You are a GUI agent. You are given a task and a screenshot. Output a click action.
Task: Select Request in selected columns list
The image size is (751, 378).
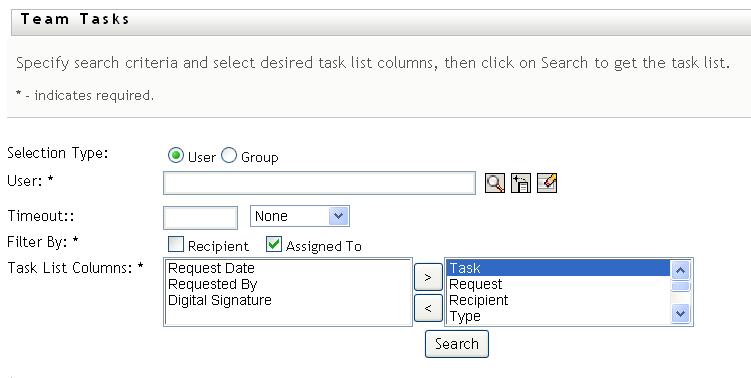tap(558, 284)
